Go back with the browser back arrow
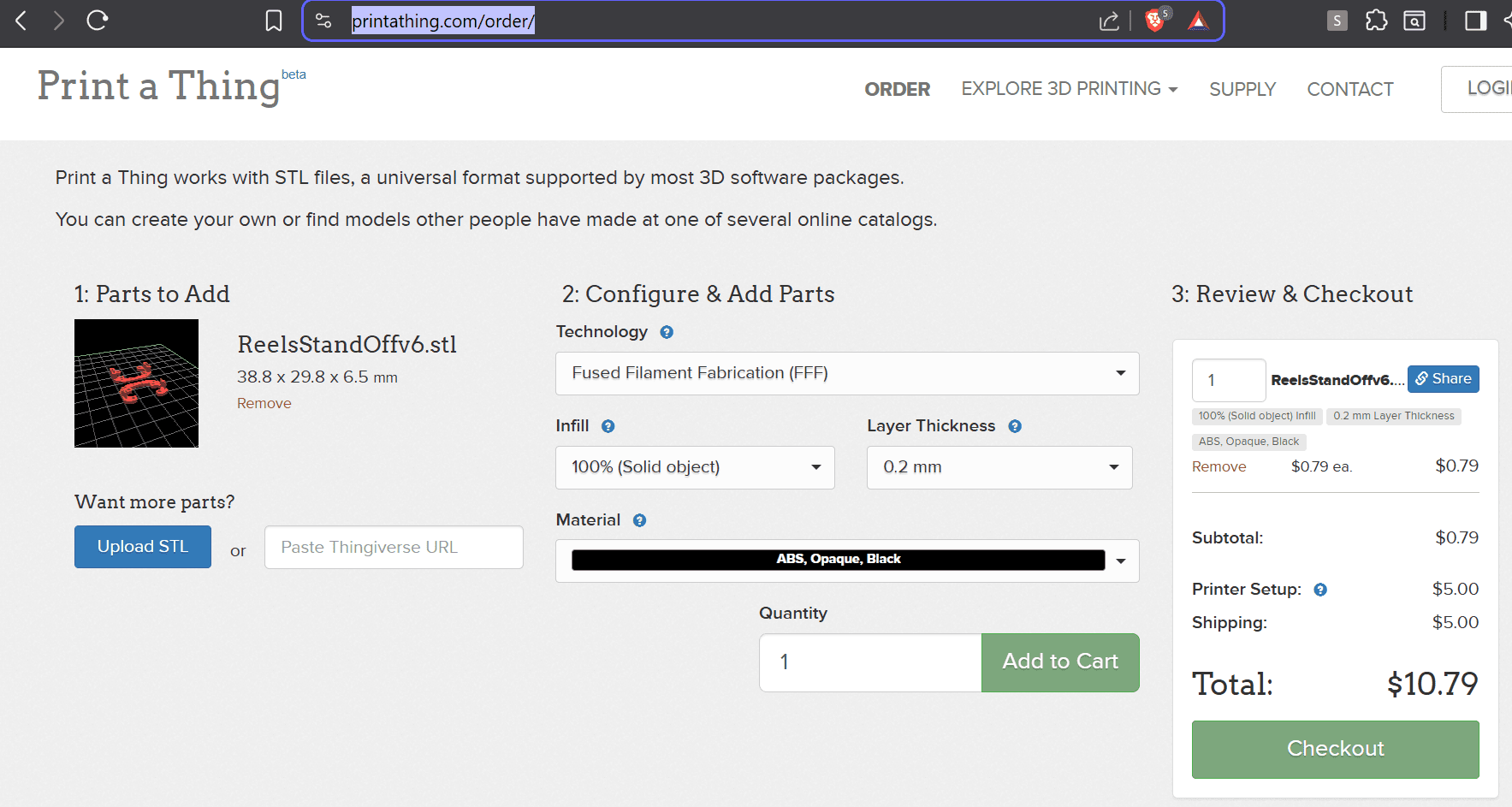This screenshot has width=1512, height=807. [21, 21]
